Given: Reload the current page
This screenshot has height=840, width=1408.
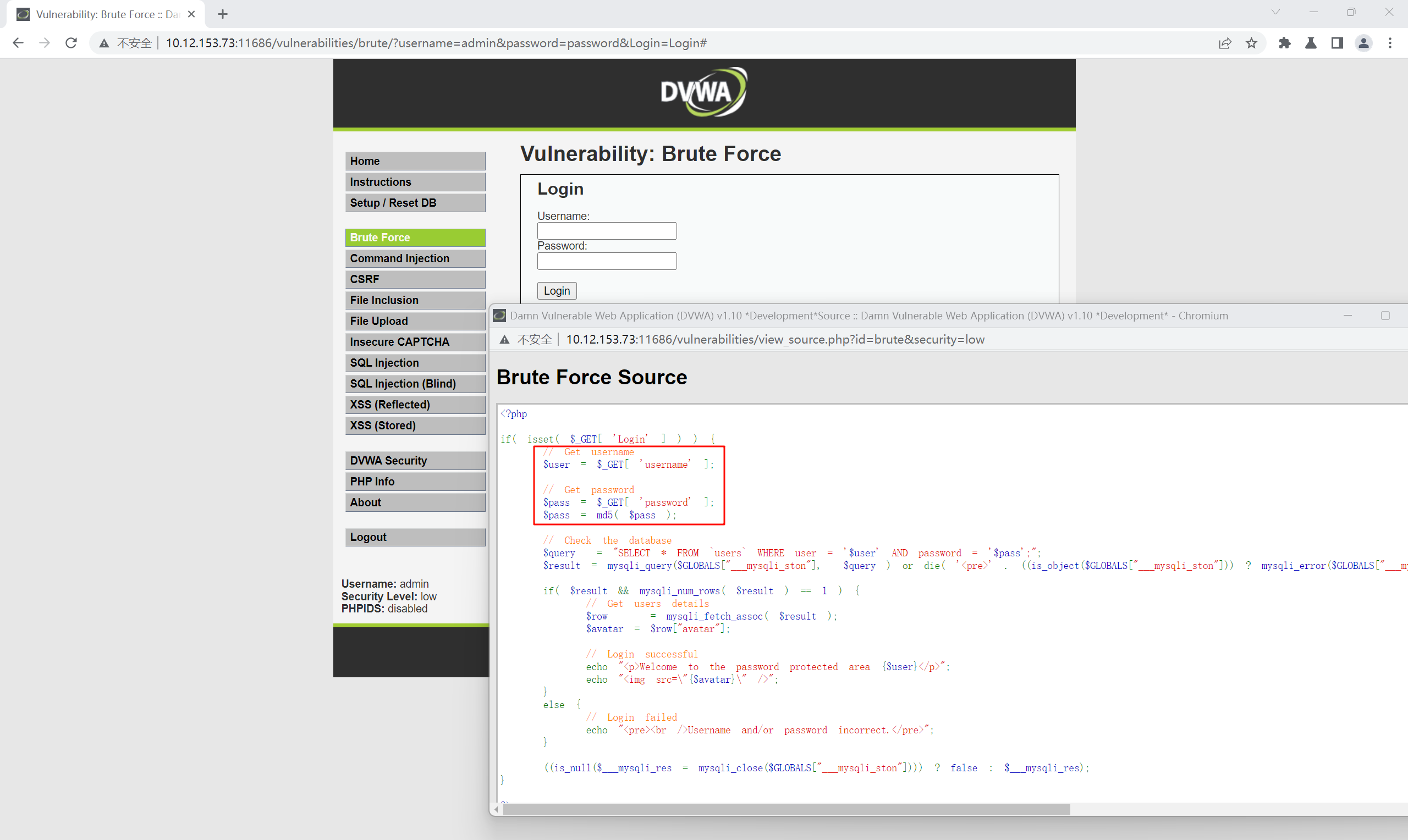Looking at the screenshot, I should click(71, 43).
